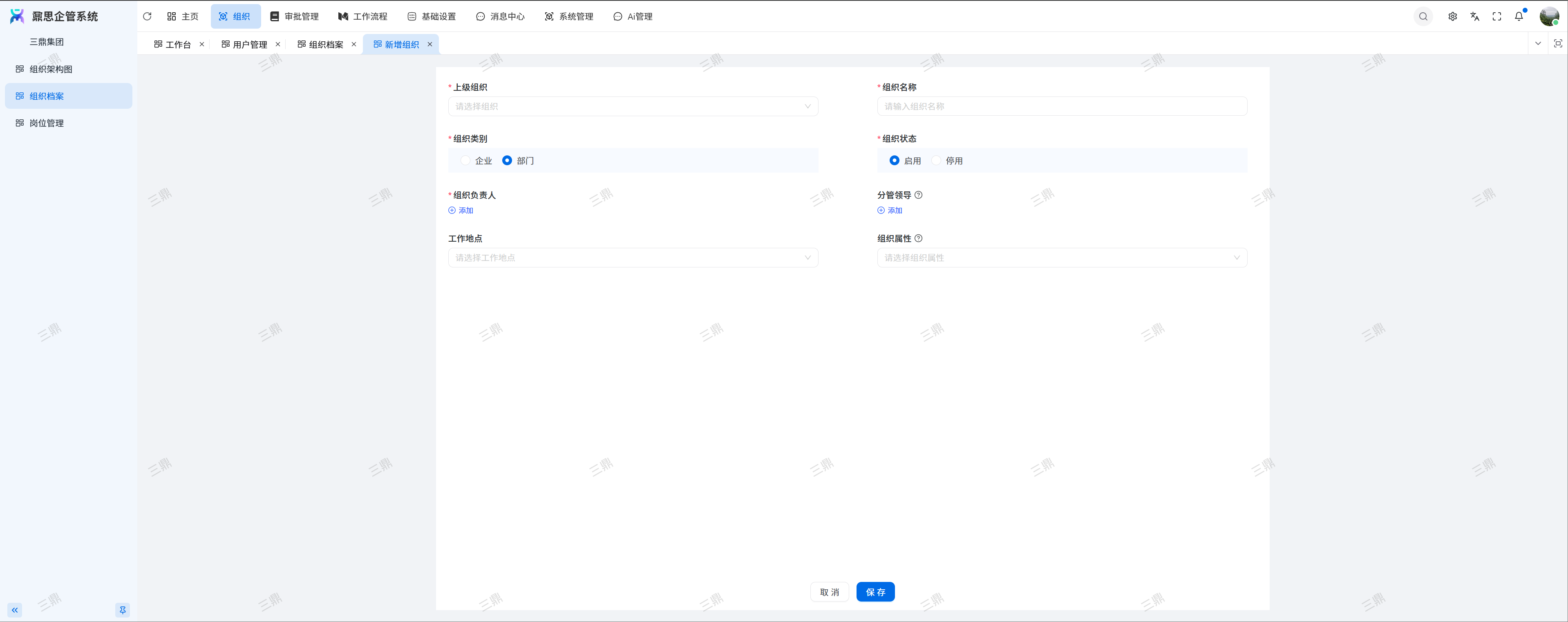Viewport: 1568px width, 622px height.
Task: Click the pin icon in sidebar footer
Action: point(122,610)
